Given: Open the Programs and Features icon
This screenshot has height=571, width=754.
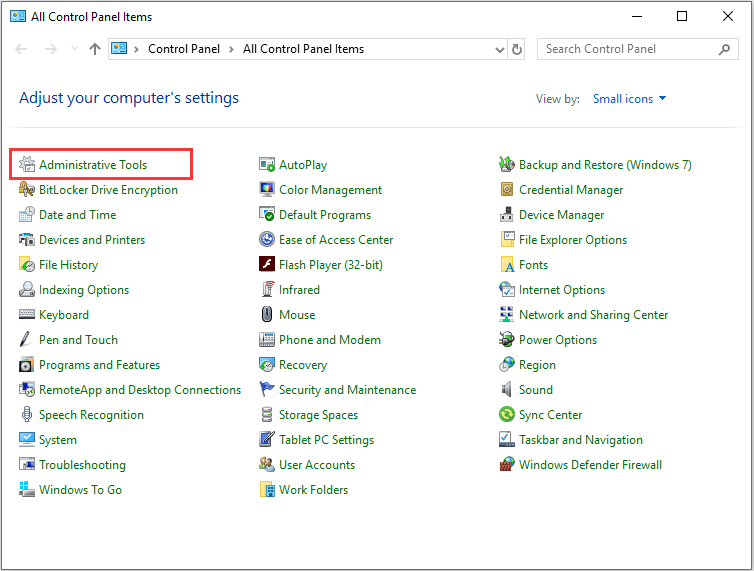Looking at the screenshot, I should 27,365.
